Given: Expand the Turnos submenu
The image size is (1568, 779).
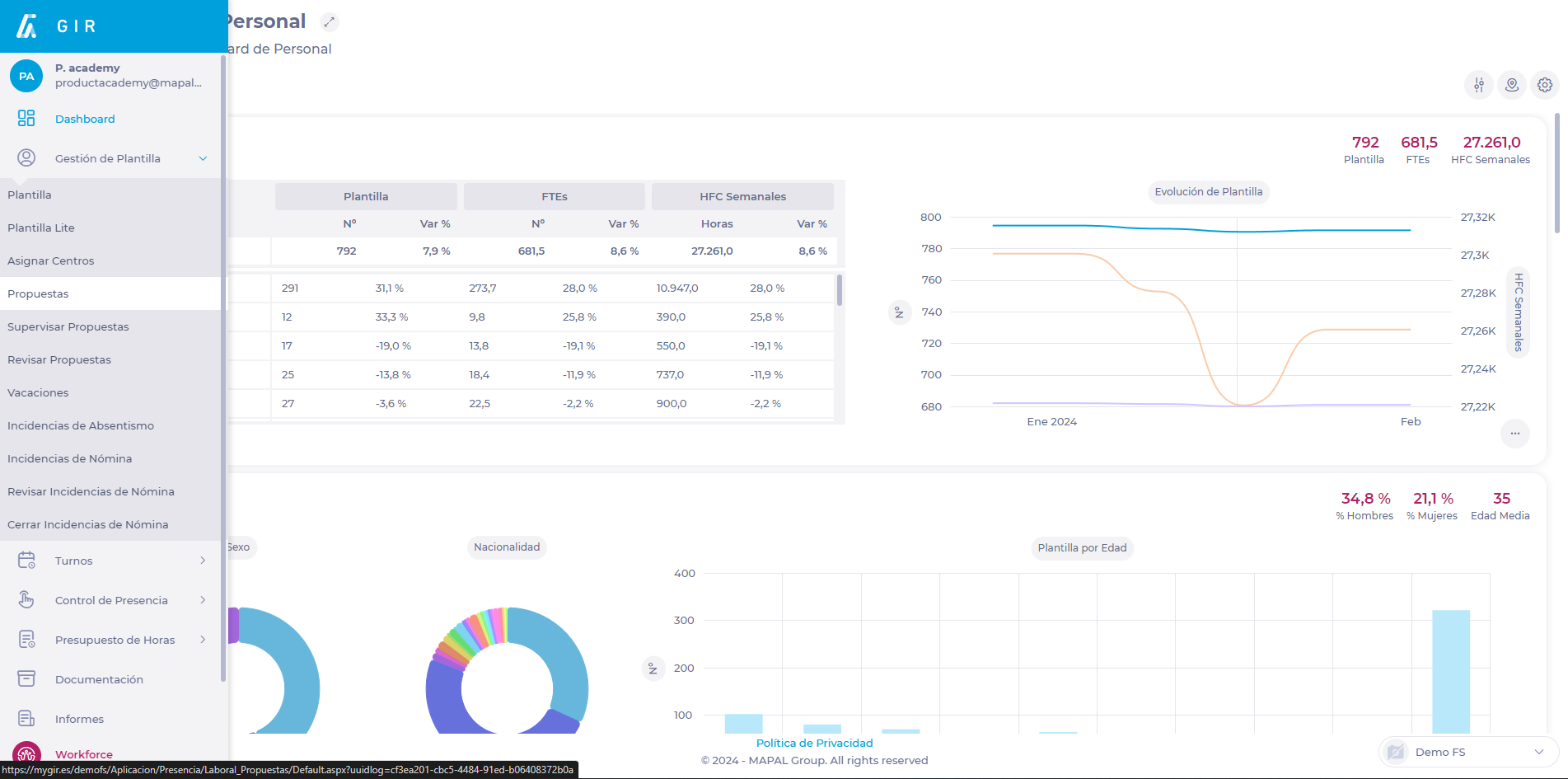Looking at the screenshot, I should pyautogui.click(x=203, y=561).
